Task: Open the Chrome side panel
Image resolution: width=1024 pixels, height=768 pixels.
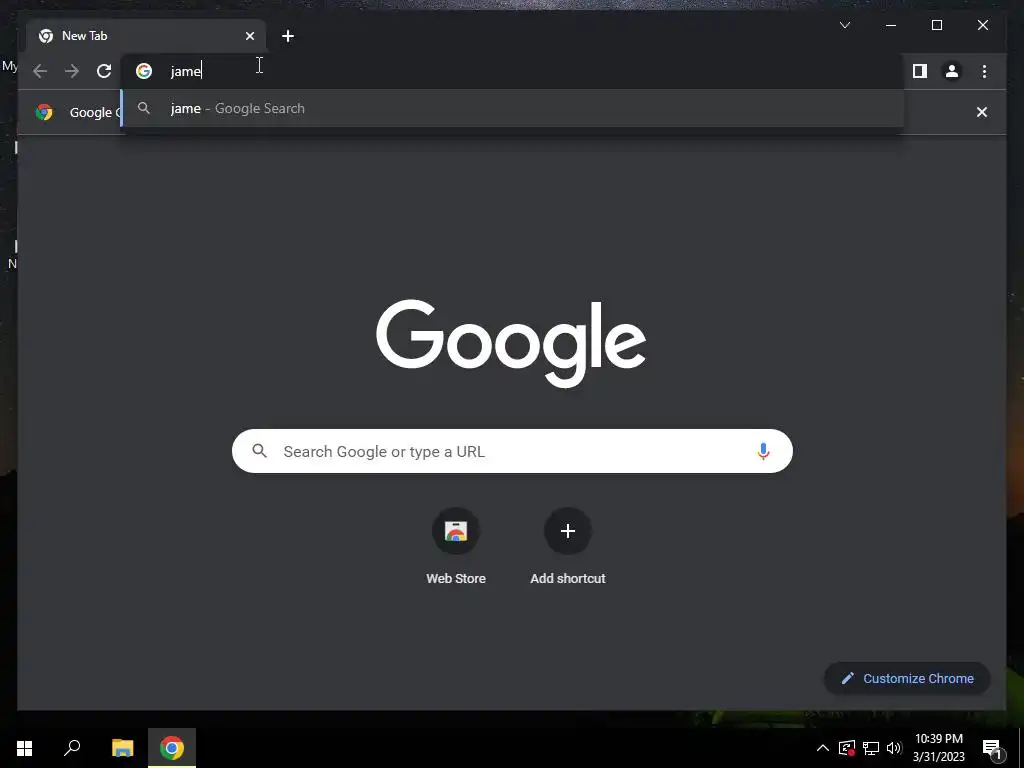Action: pos(920,71)
